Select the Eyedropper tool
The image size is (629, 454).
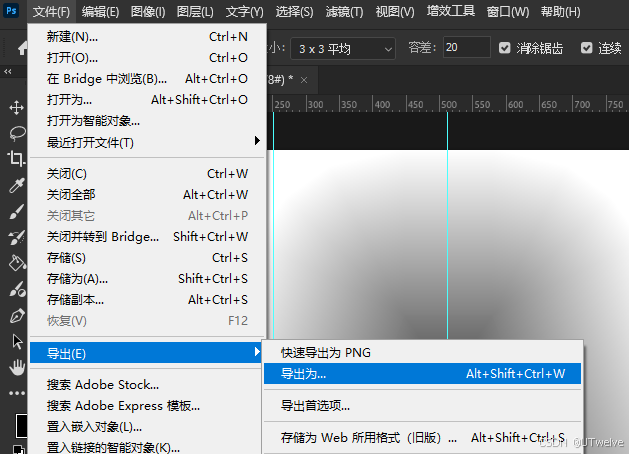pyautogui.click(x=17, y=185)
